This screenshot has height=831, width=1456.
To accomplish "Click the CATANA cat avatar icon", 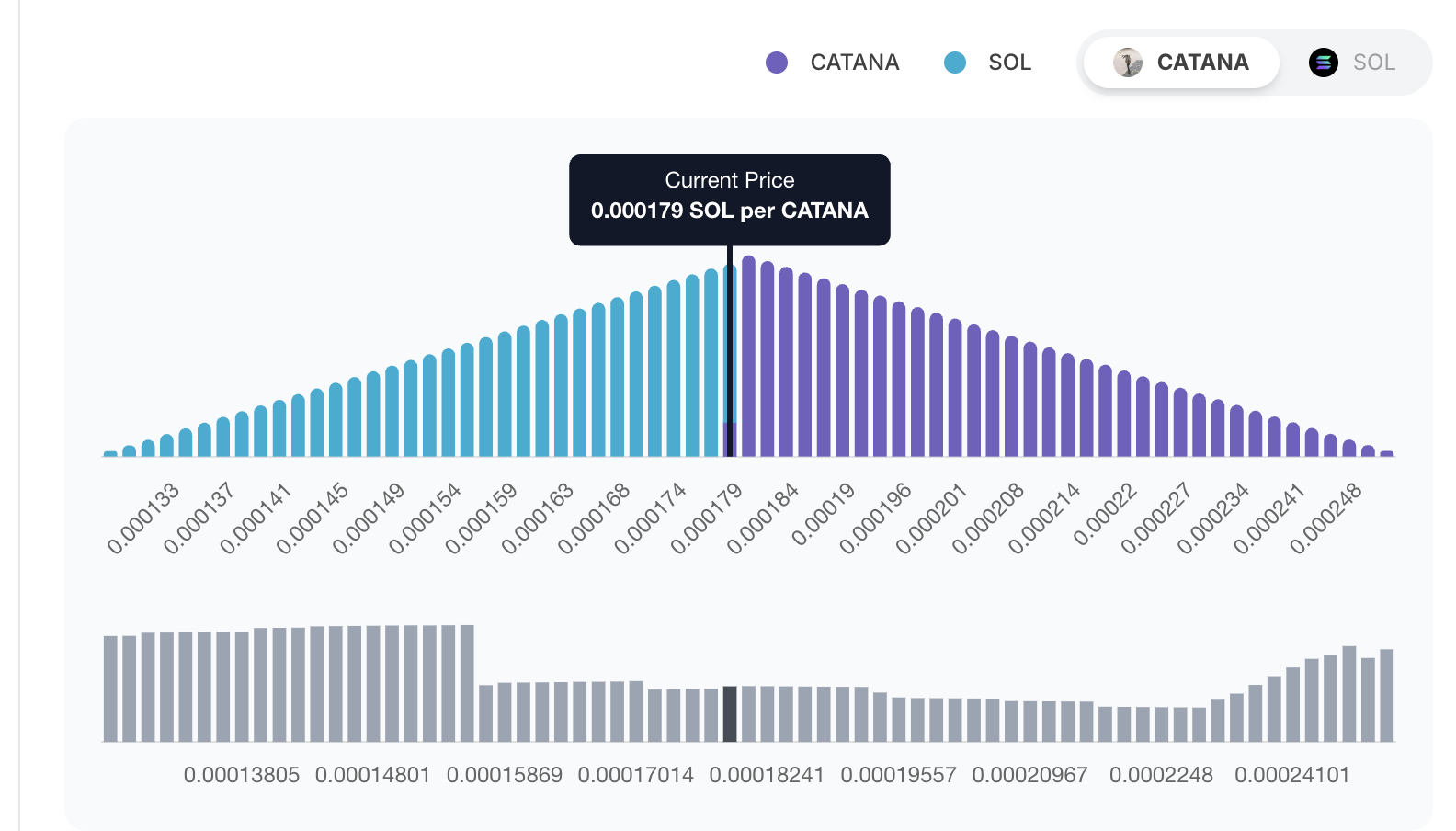I will [x=1128, y=63].
